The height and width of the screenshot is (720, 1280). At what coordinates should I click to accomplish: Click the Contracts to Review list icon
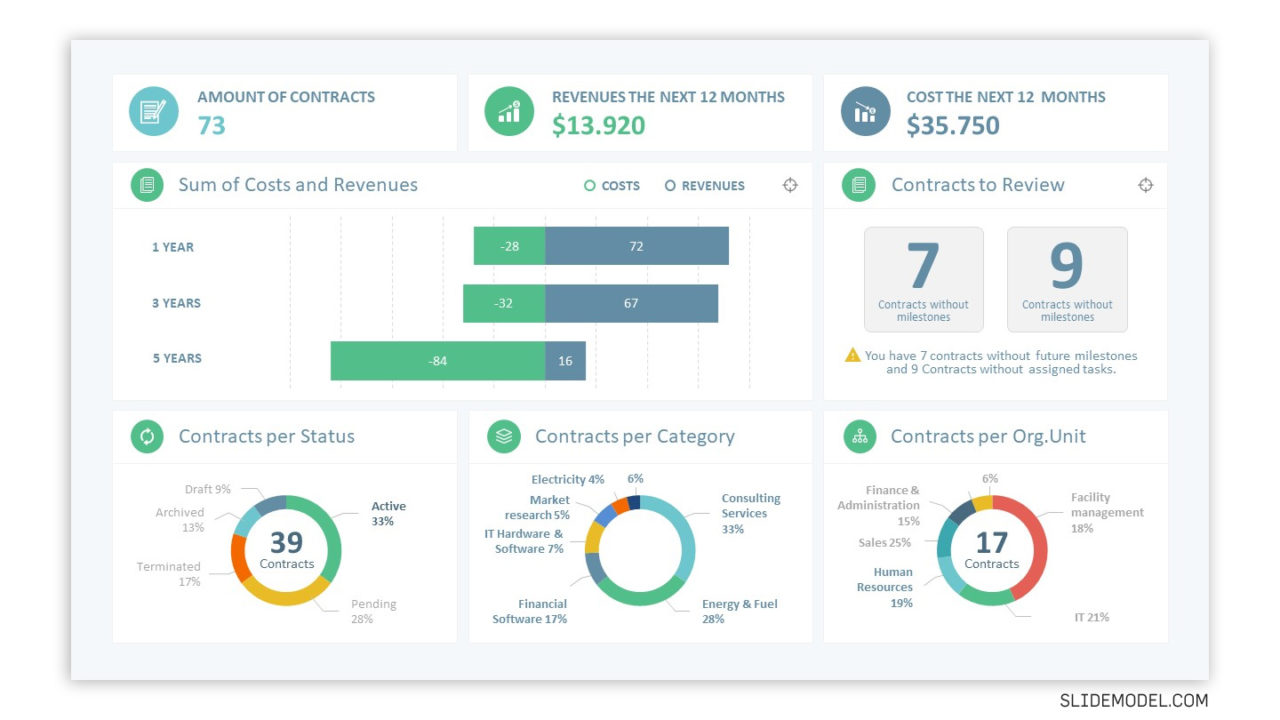(x=858, y=185)
